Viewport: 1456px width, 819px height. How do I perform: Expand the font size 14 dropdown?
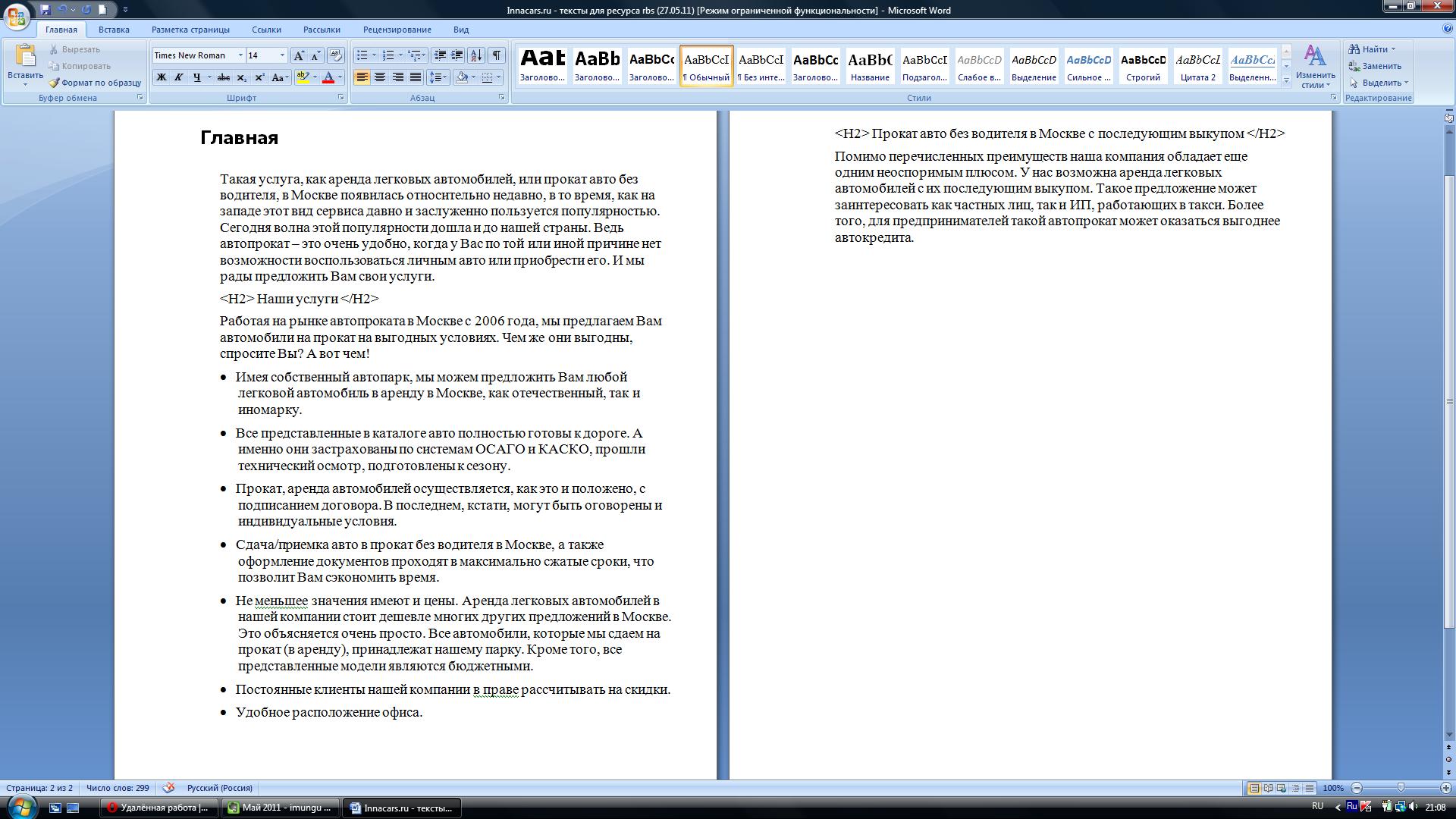point(282,55)
